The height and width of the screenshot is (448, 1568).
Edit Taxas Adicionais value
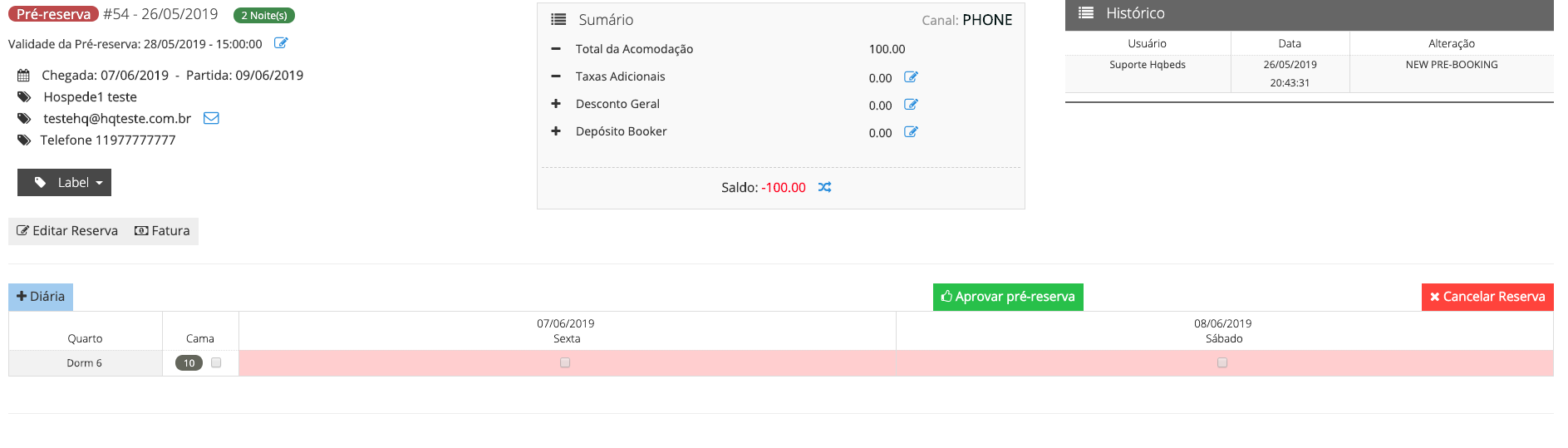[911, 77]
